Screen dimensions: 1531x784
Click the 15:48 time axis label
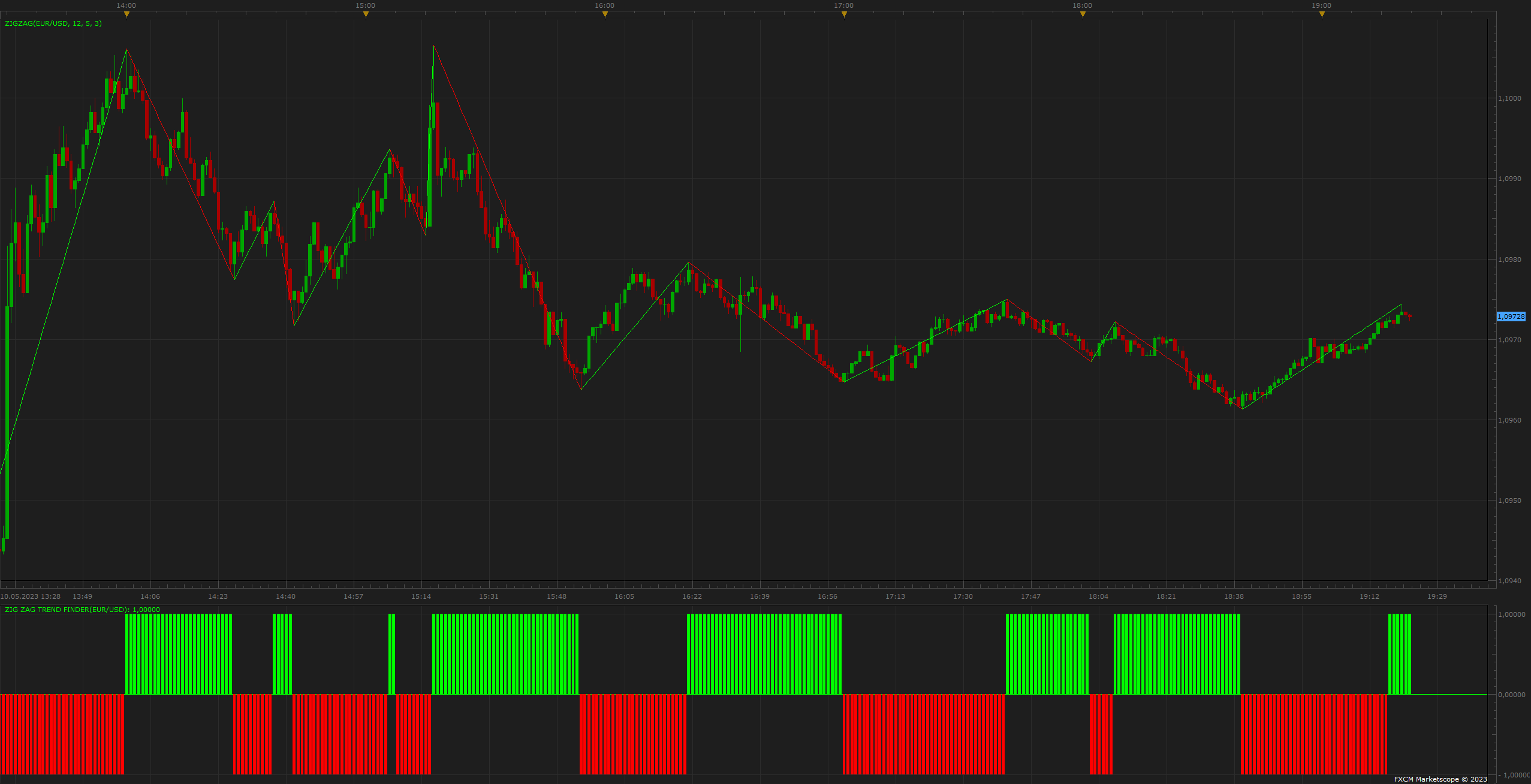(x=556, y=596)
